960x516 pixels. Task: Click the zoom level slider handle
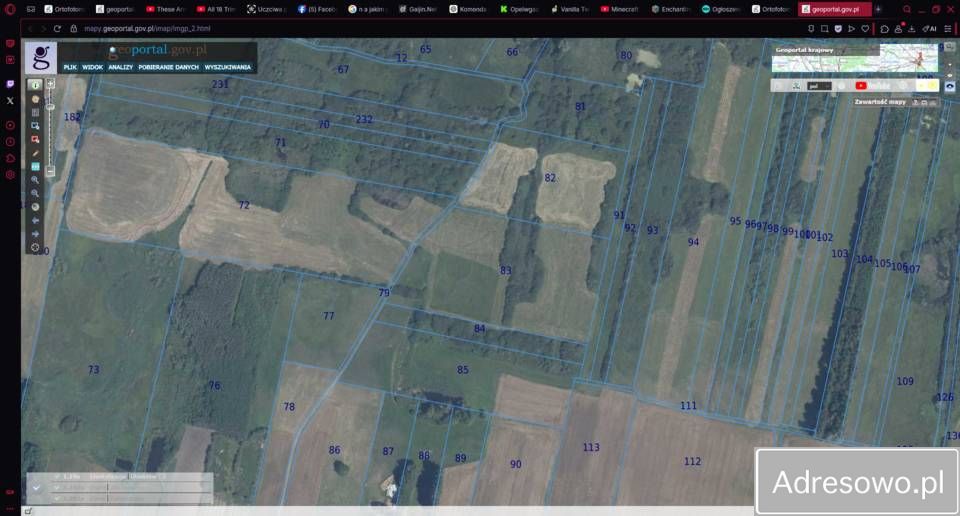pyautogui.click(x=51, y=107)
